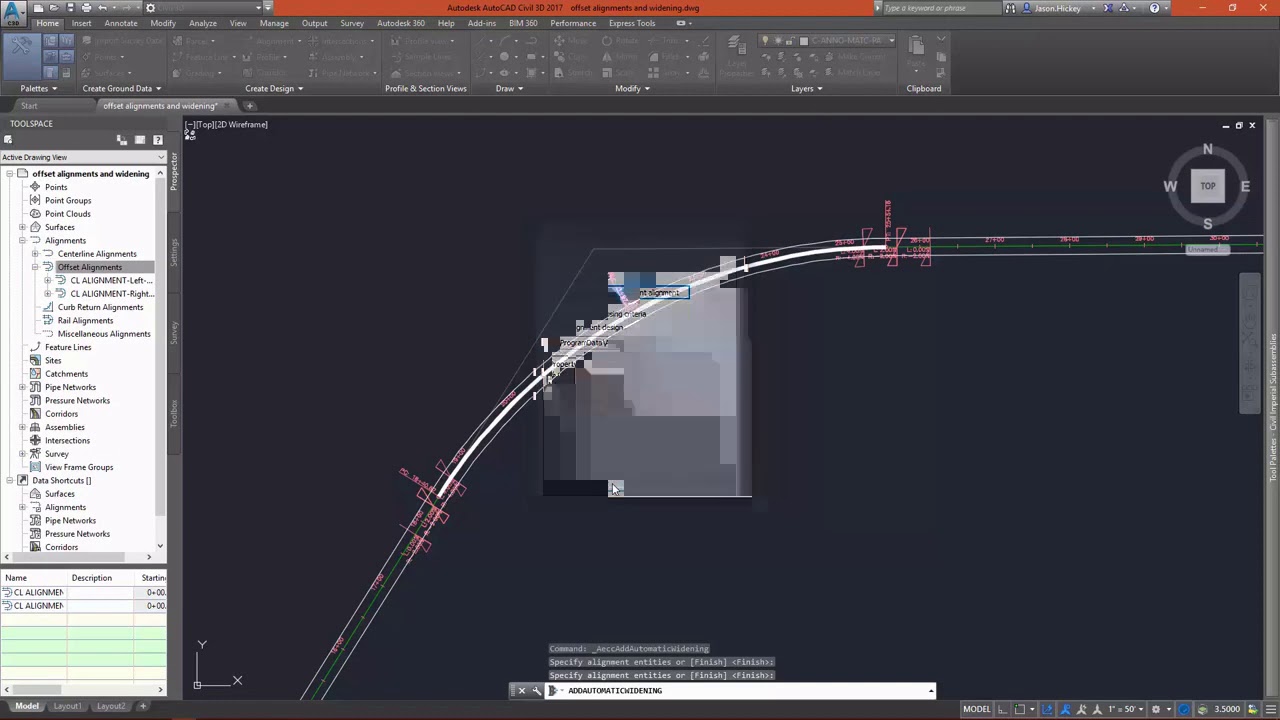Click the Point Clouds icon in tree

[x=35, y=214]
